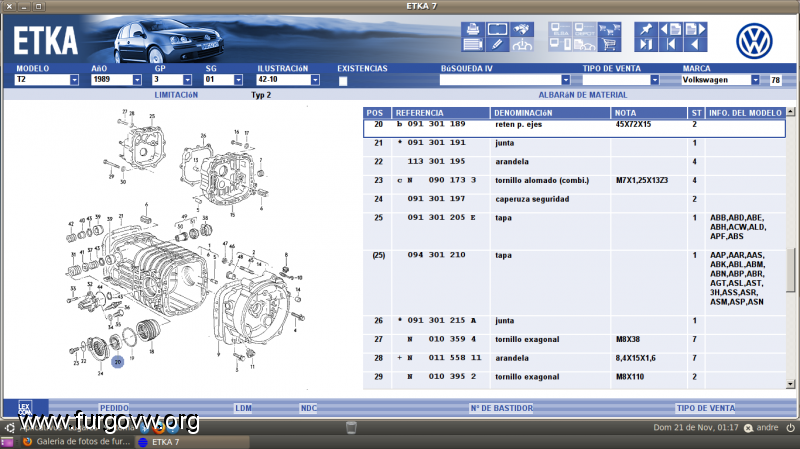Click the single left arrow back icon
The image size is (800, 449).
point(695,44)
